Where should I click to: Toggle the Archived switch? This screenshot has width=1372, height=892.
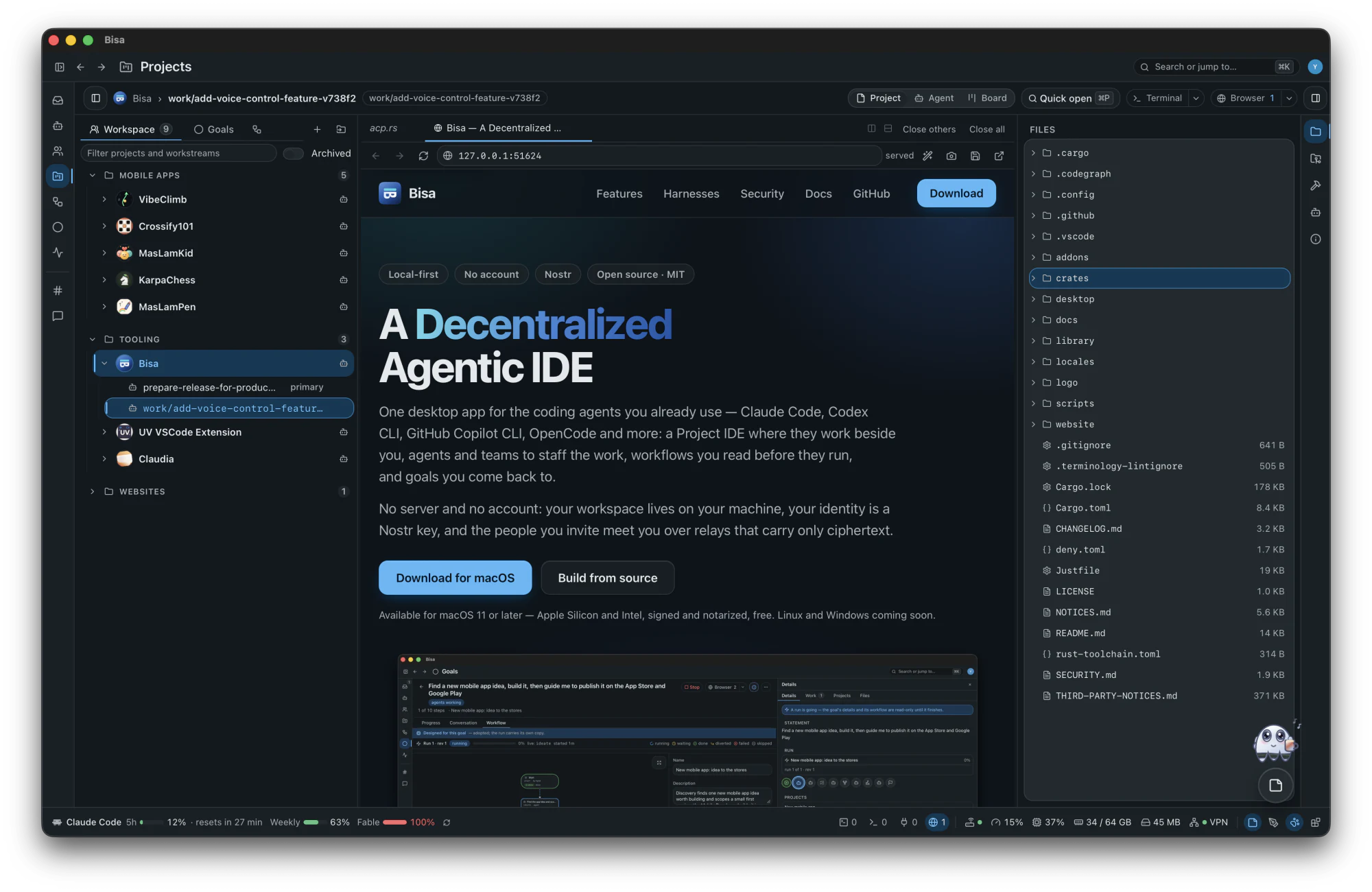pyautogui.click(x=294, y=153)
